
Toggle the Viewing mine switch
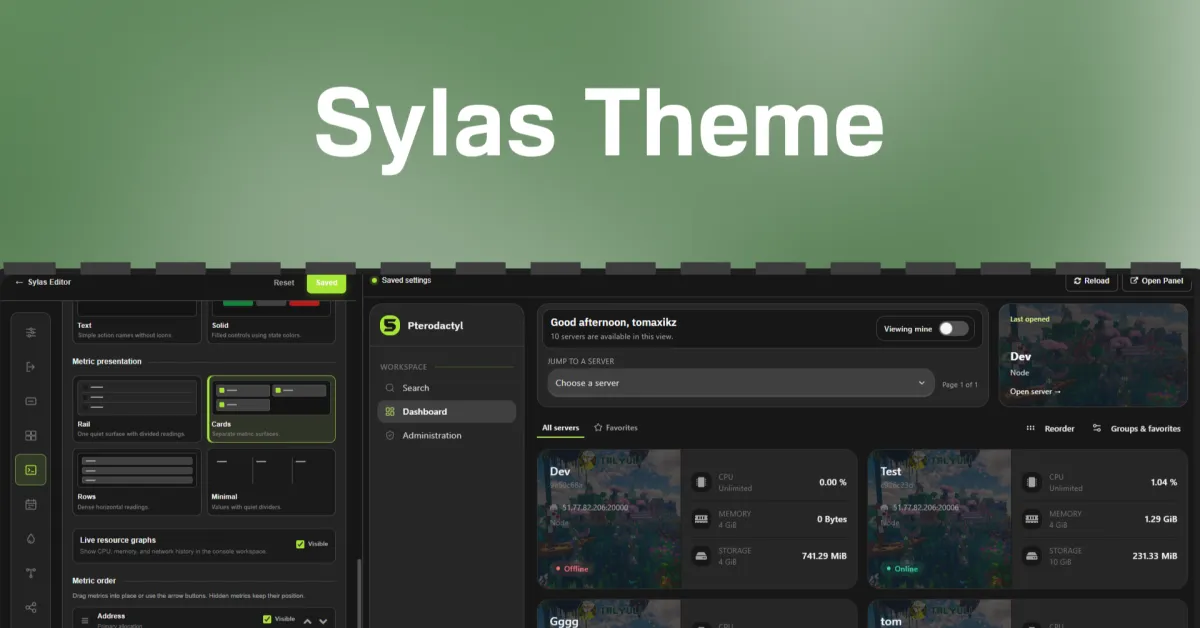click(953, 328)
